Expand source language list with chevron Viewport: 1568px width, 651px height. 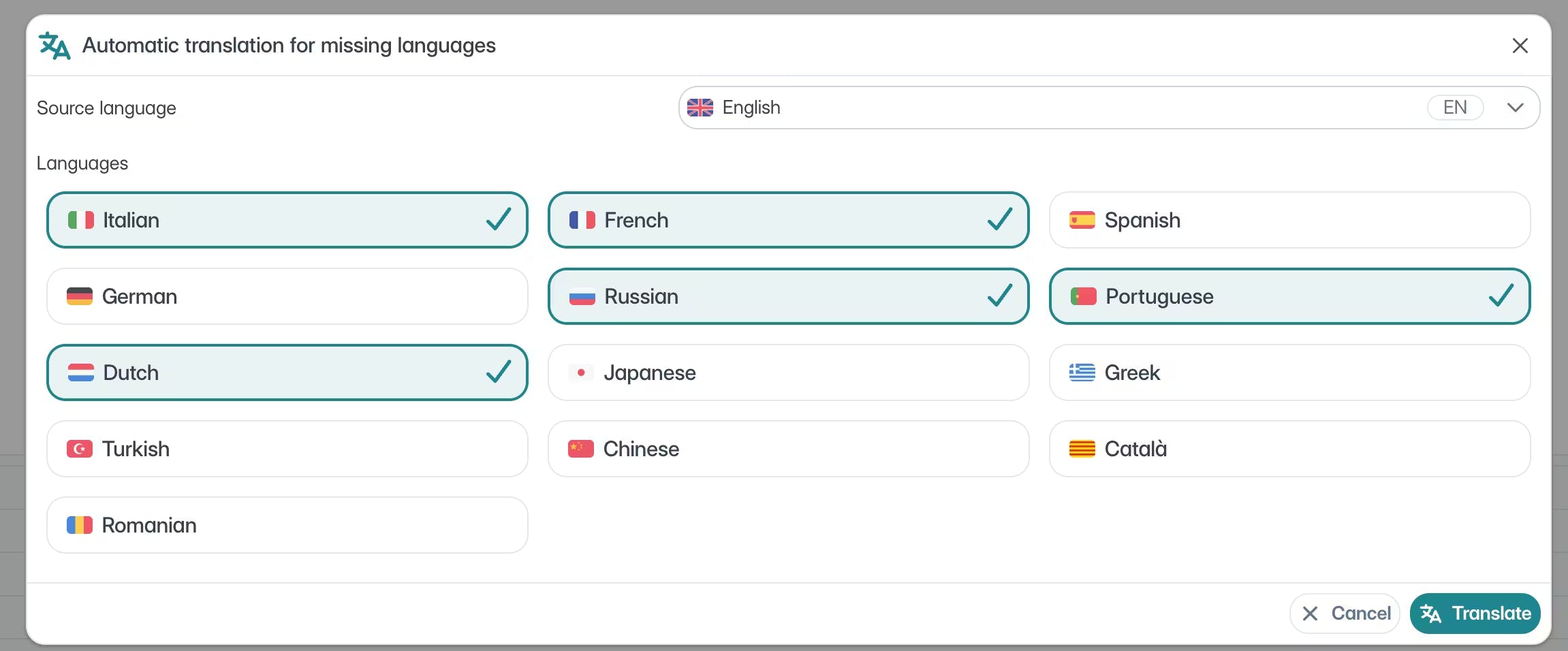tap(1515, 108)
